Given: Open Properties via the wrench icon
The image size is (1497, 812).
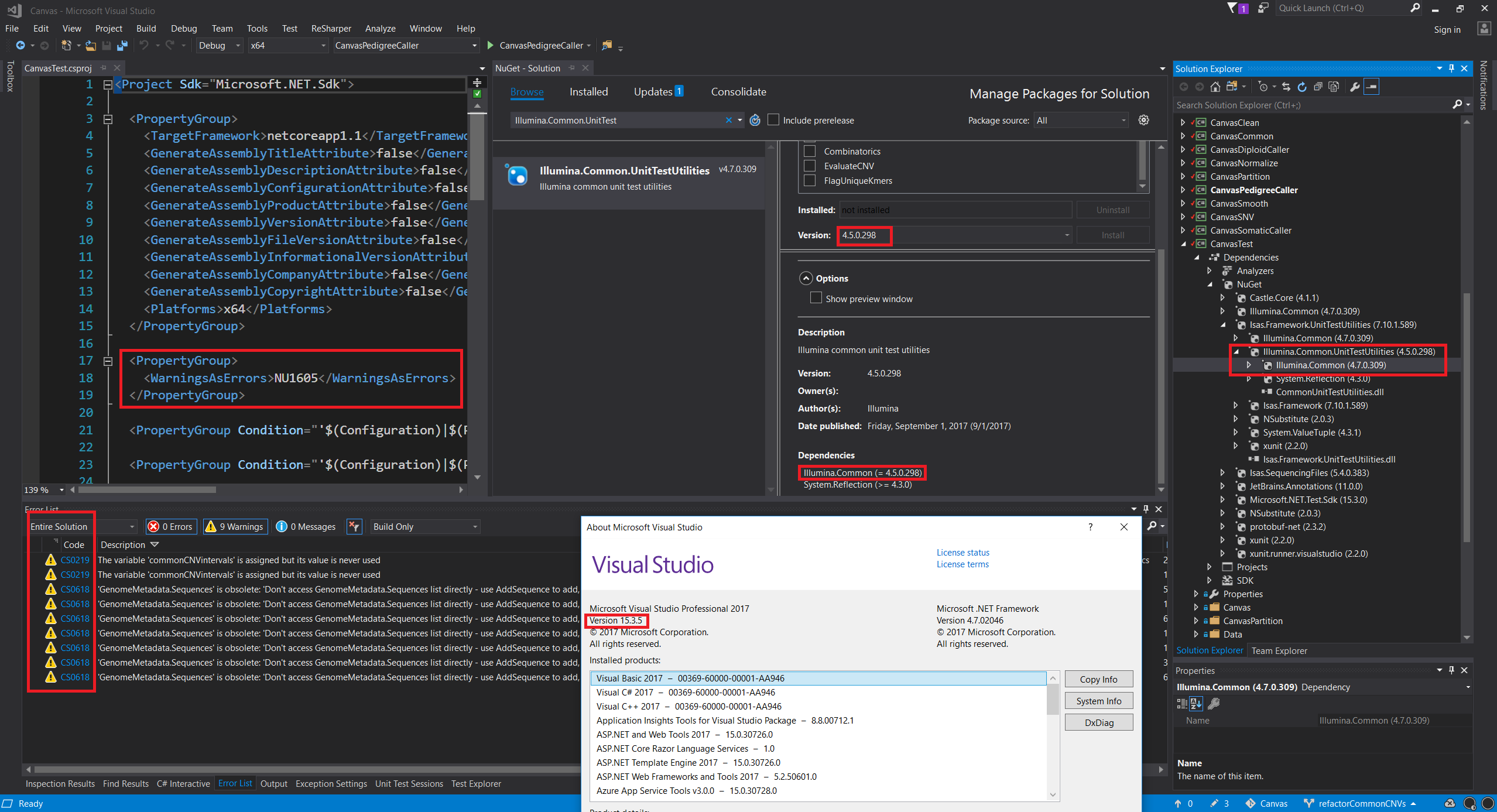Looking at the screenshot, I should pyautogui.click(x=1356, y=86).
